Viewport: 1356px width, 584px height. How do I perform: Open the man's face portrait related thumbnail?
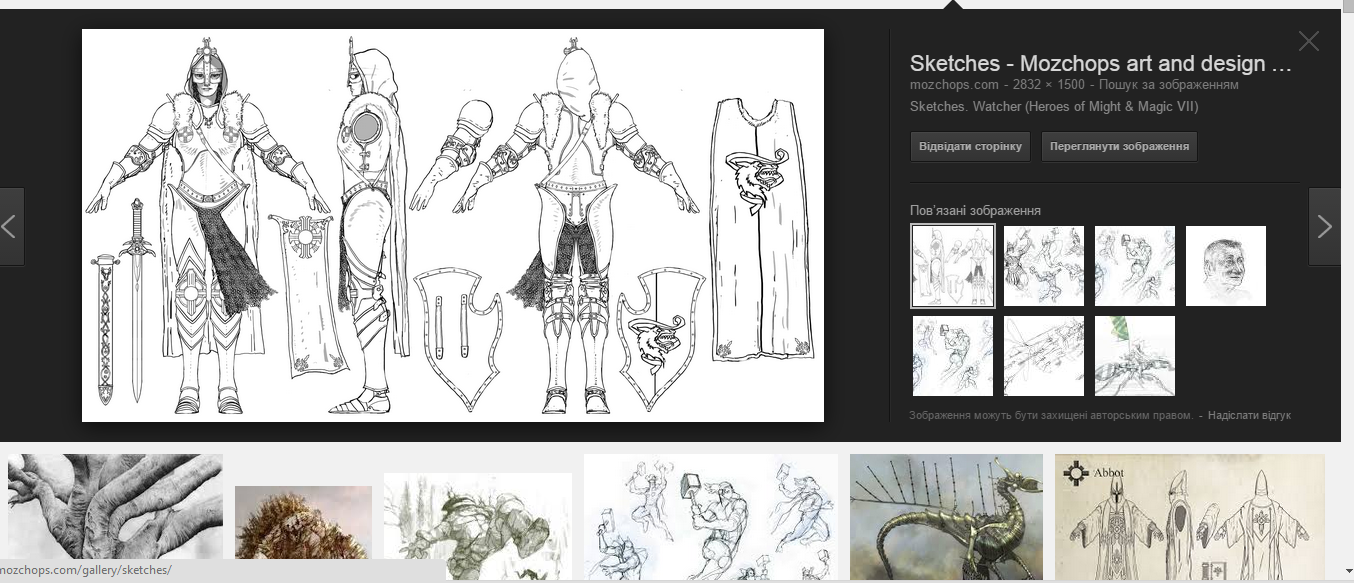tap(1225, 265)
